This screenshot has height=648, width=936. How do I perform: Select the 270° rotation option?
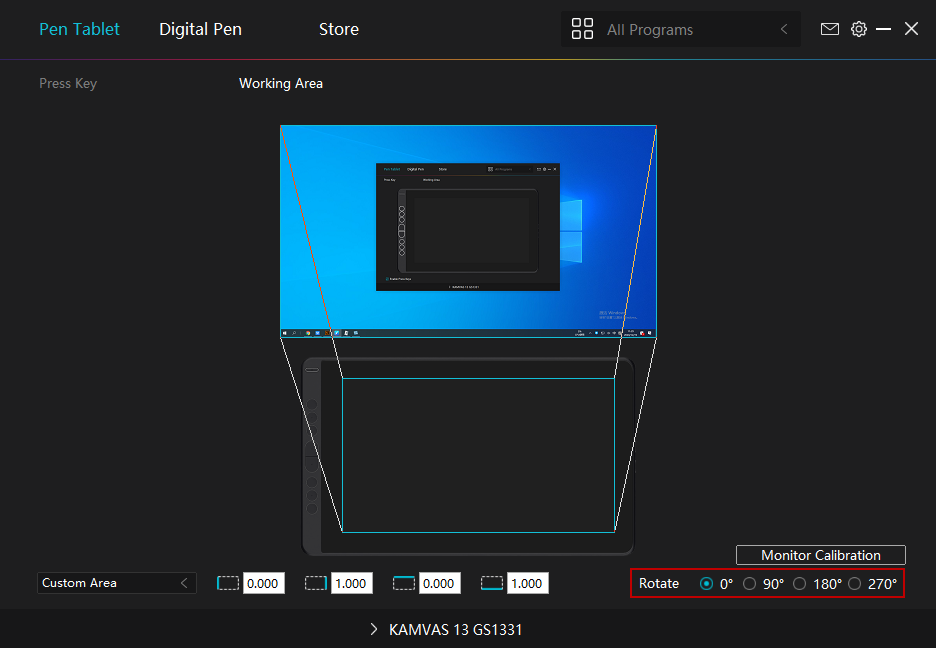[x=855, y=584]
